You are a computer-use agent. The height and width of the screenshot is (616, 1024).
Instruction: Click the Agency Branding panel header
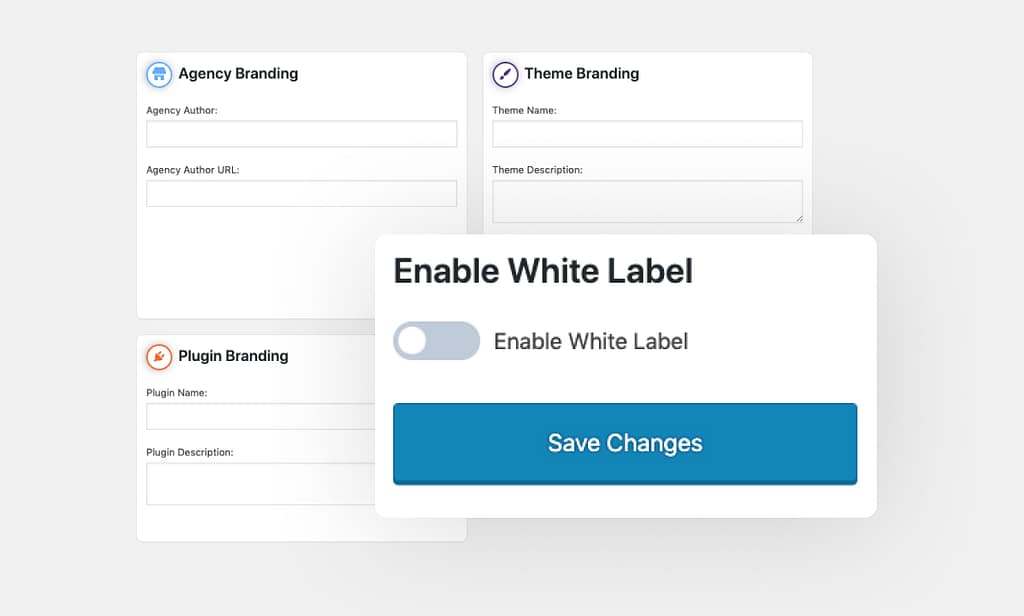click(237, 73)
